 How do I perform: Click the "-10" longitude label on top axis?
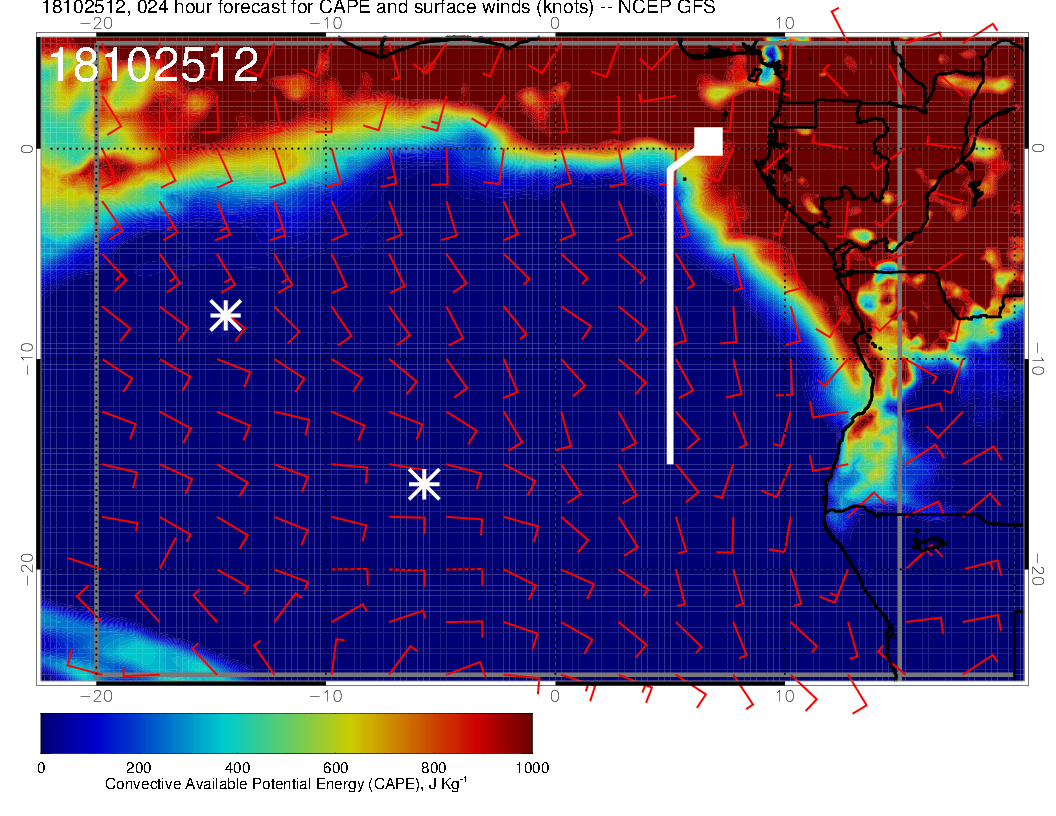coord(325,24)
